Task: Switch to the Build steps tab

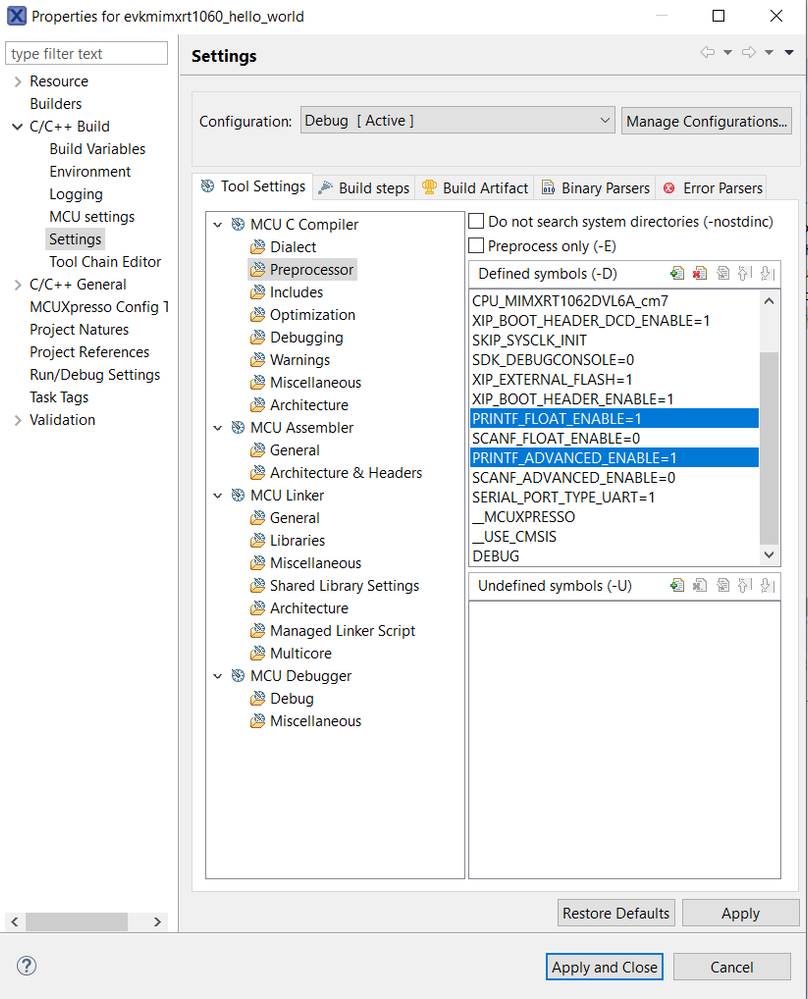Action: (x=364, y=188)
